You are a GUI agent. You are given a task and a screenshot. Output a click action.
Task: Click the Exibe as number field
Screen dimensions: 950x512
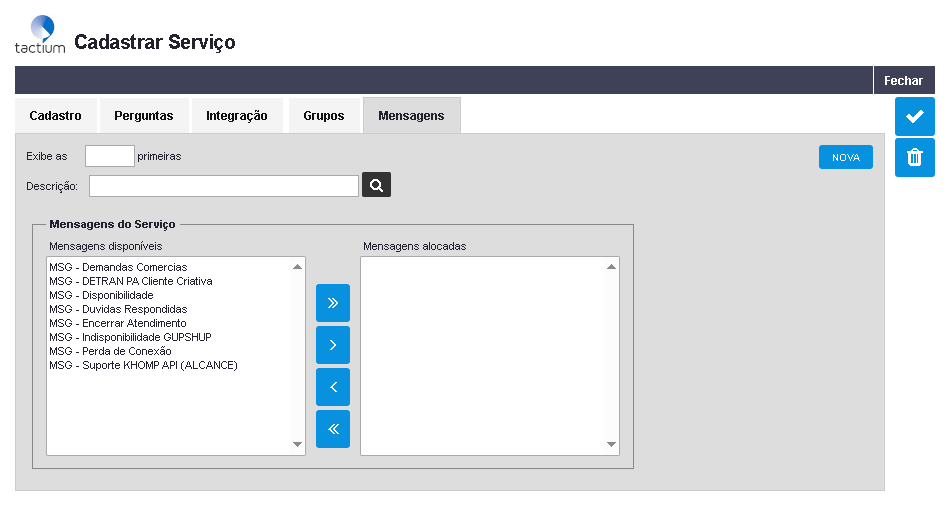click(x=109, y=156)
